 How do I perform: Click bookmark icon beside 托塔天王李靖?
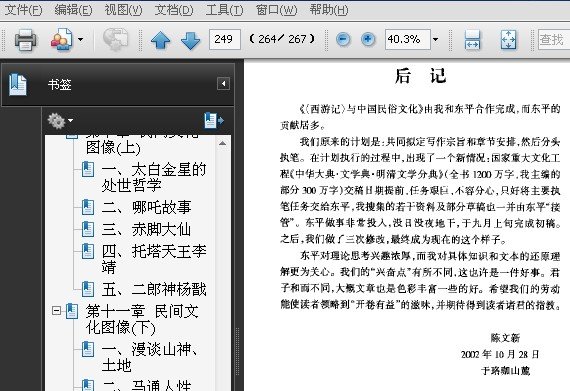click(x=88, y=251)
